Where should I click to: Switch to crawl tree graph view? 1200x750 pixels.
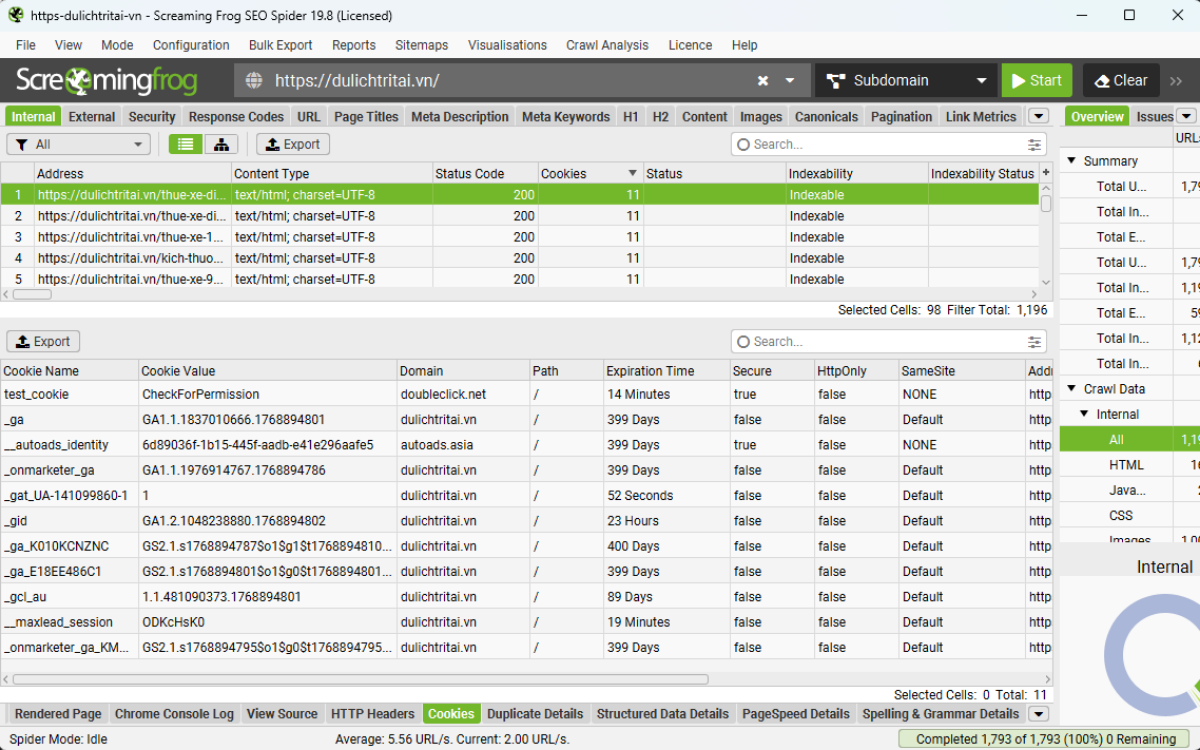[220, 144]
